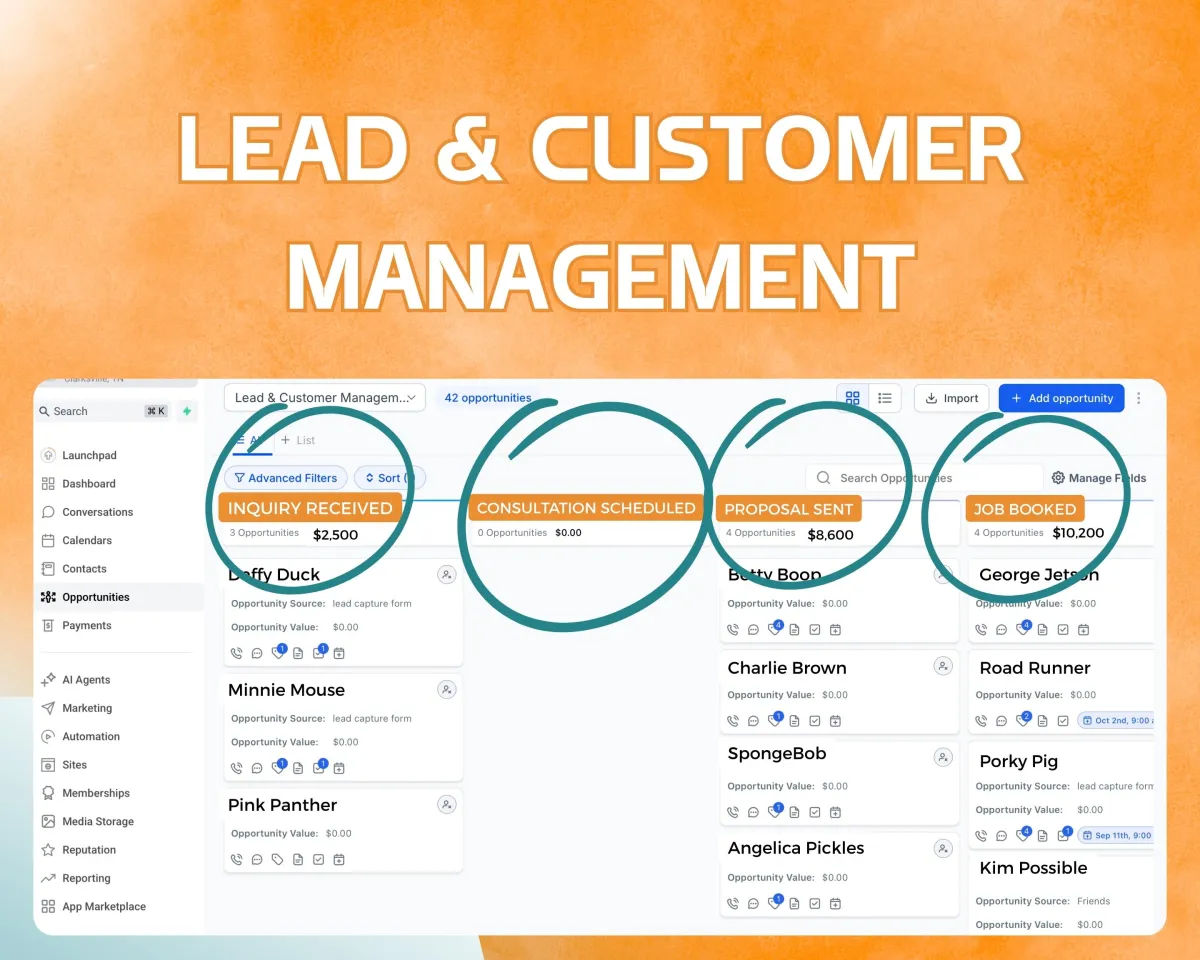
Task: Open the Sort dropdown
Action: [x=390, y=478]
